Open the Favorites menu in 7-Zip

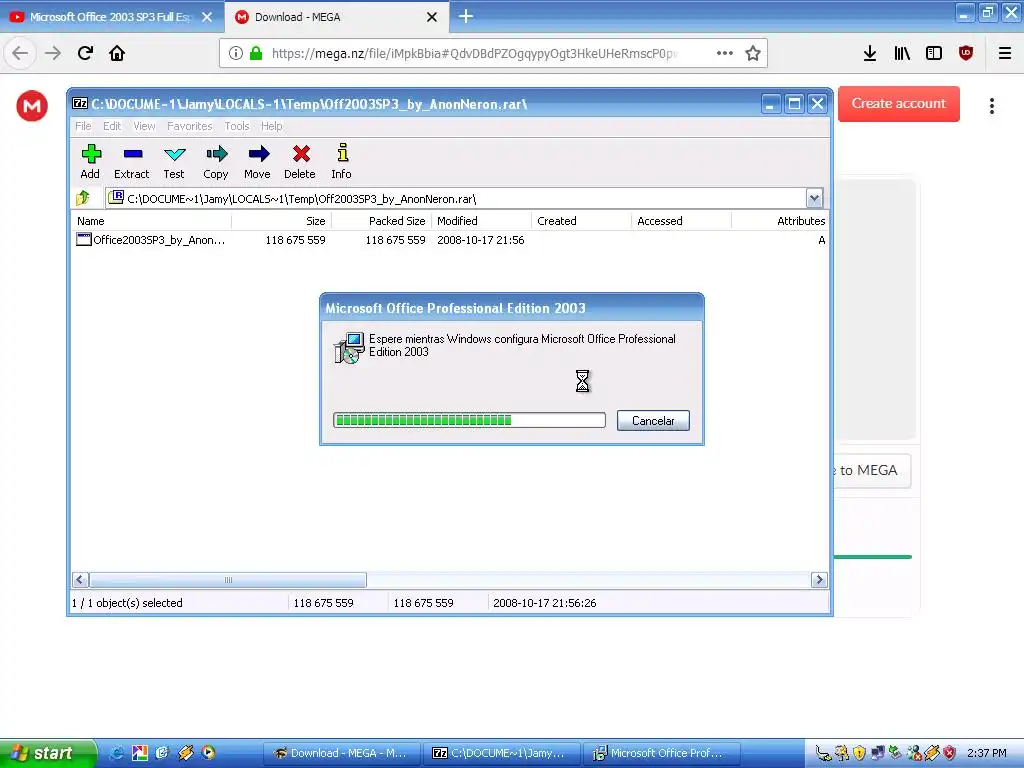[189, 126]
